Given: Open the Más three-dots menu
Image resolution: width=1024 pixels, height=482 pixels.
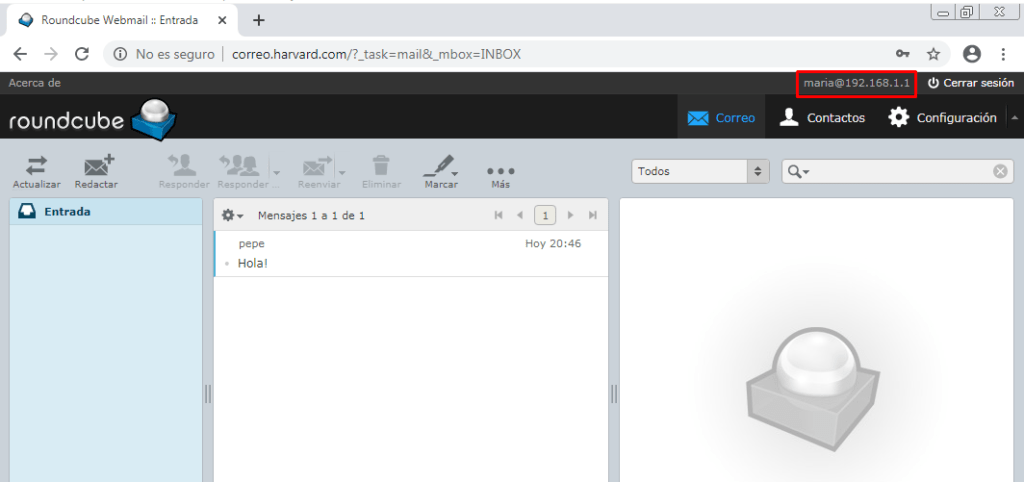Looking at the screenshot, I should [500, 170].
